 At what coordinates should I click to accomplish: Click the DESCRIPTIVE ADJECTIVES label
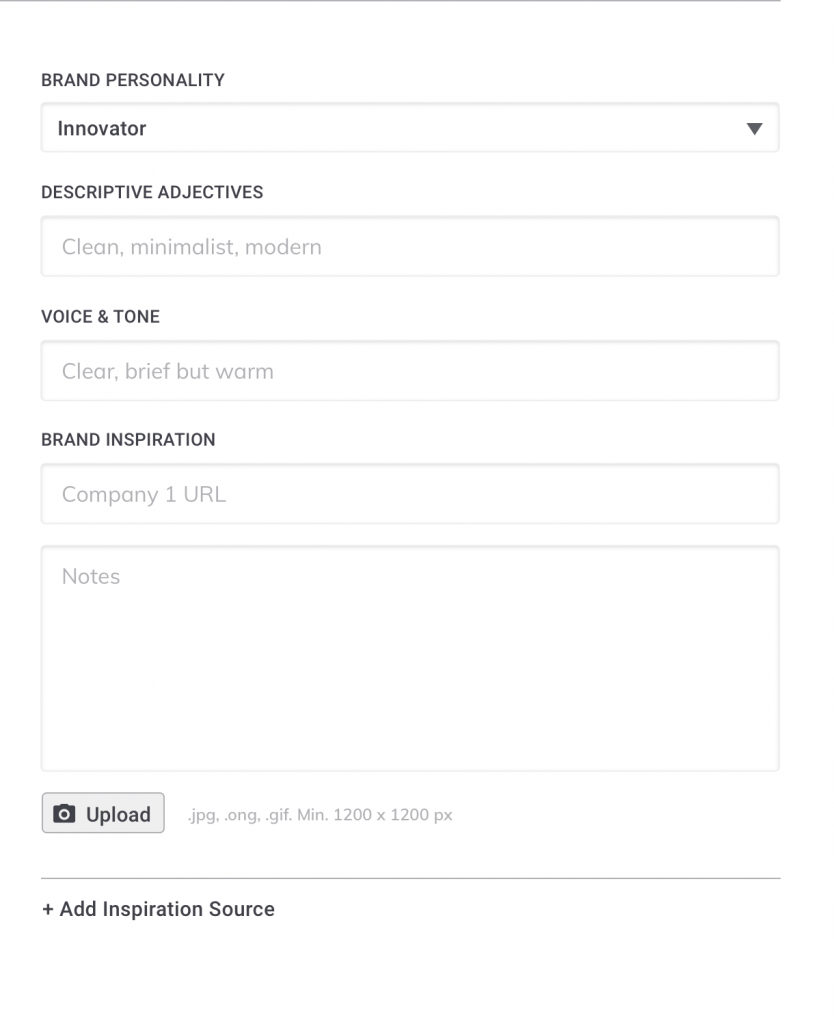(152, 192)
